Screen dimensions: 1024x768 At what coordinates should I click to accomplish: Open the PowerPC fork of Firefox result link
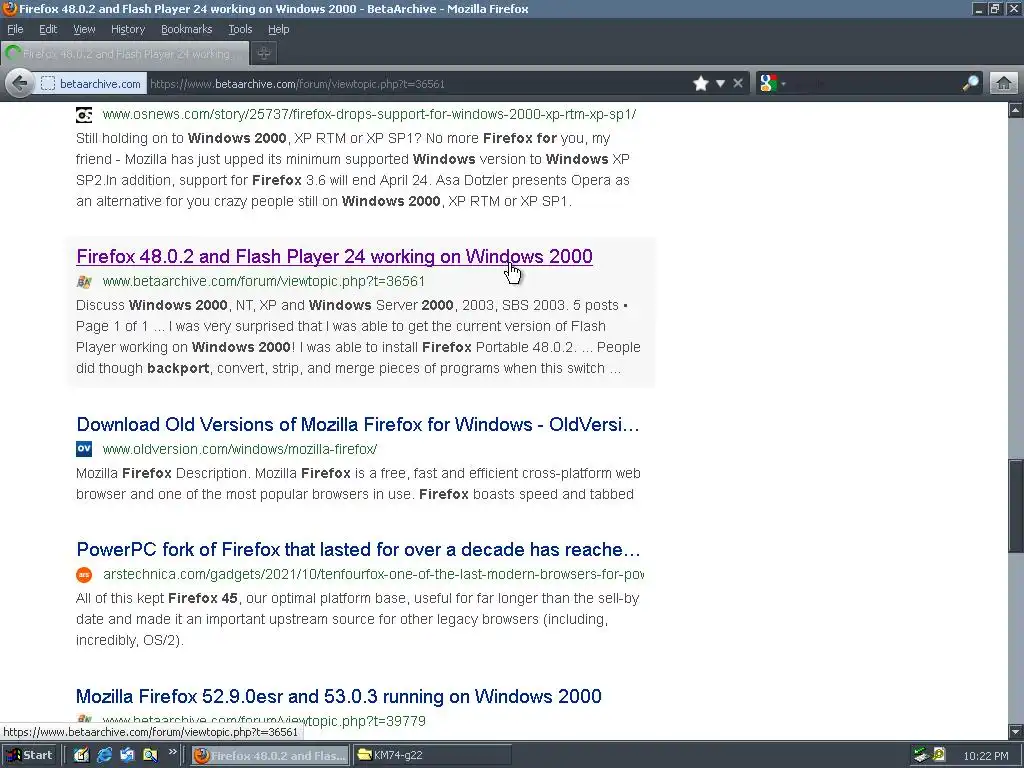click(x=359, y=549)
